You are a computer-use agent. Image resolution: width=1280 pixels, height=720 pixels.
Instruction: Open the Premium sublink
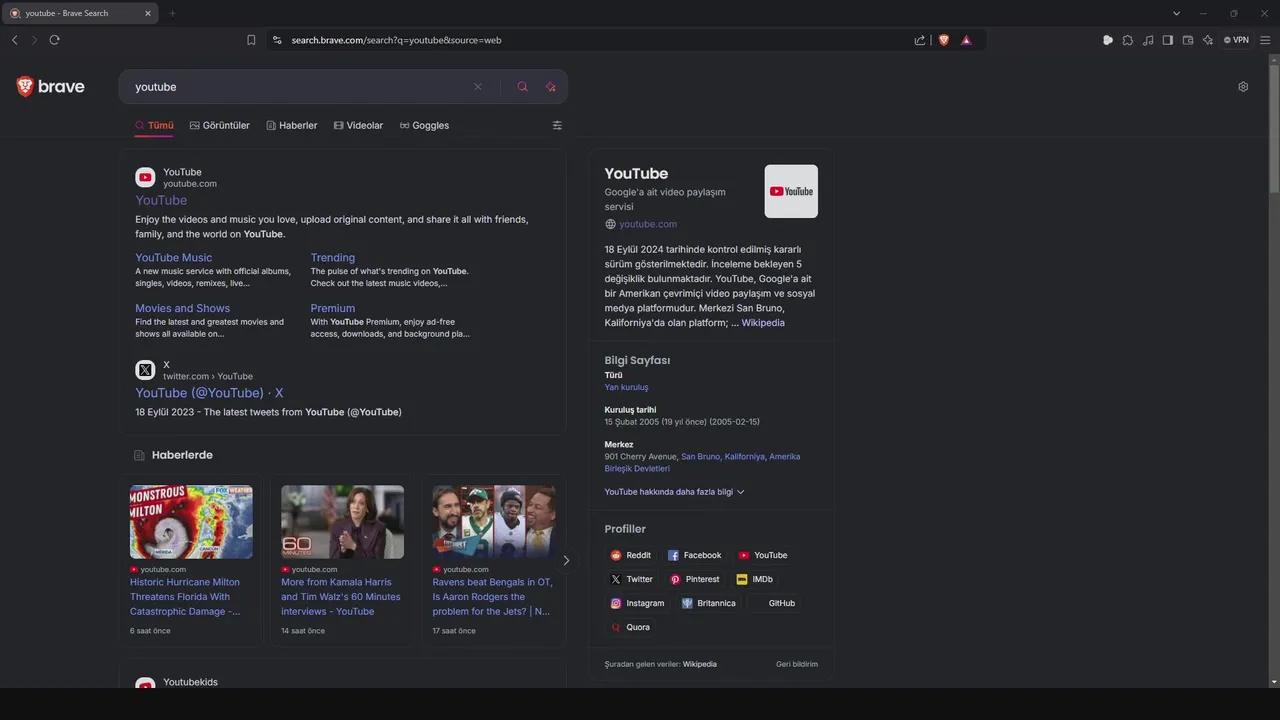[x=333, y=308]
